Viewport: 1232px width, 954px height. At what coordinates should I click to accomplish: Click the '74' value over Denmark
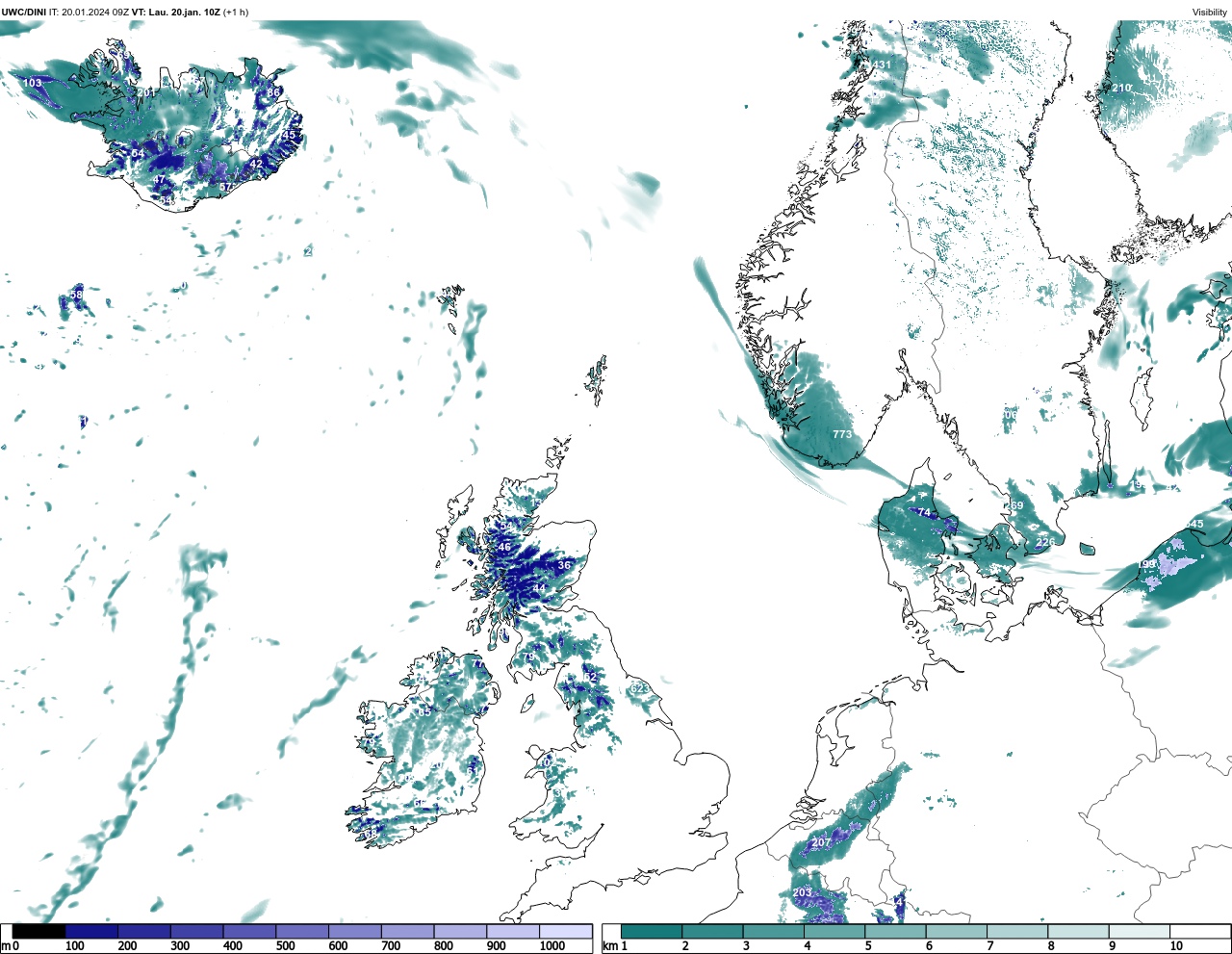pos(925,513)
